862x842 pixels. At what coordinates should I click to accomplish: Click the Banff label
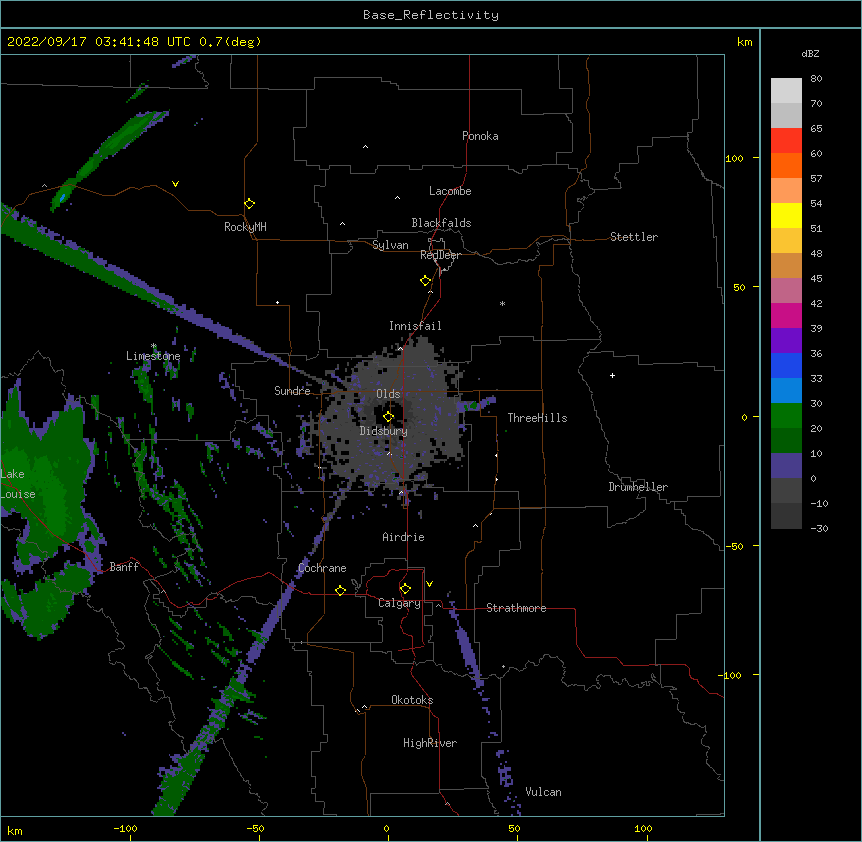124,567
